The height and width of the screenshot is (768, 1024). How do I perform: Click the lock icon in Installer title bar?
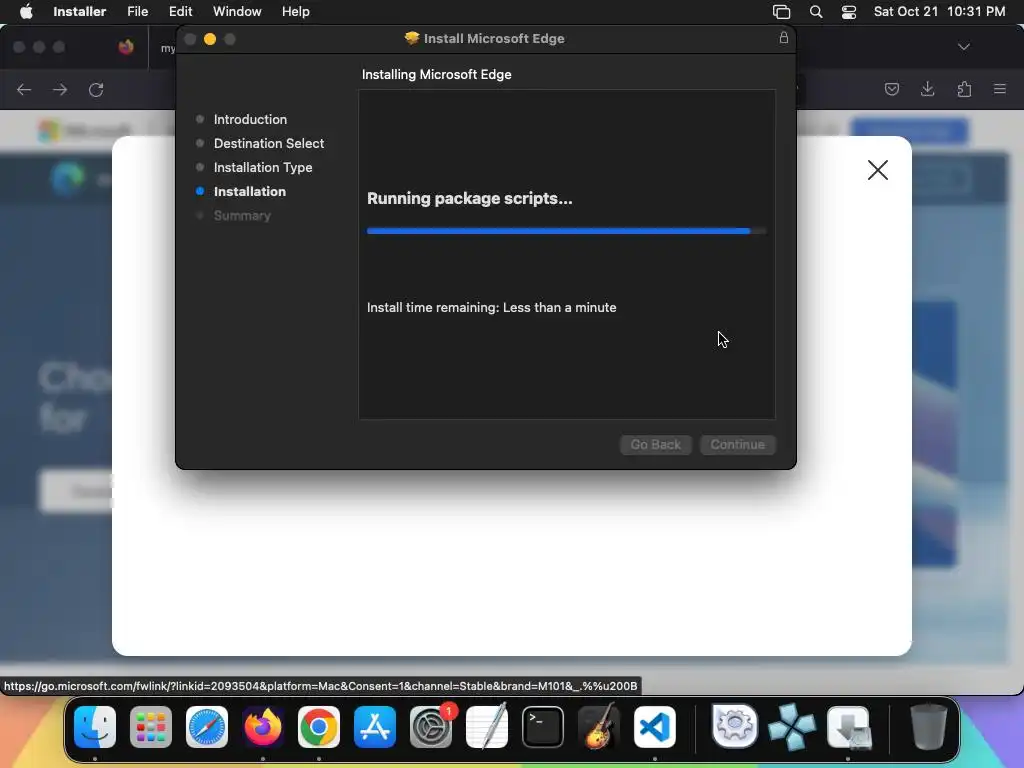(x=784, y=38)
